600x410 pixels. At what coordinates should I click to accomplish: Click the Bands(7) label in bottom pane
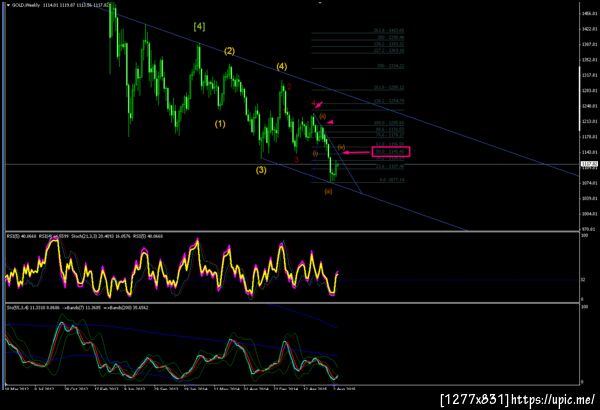(x=76, y=307)
